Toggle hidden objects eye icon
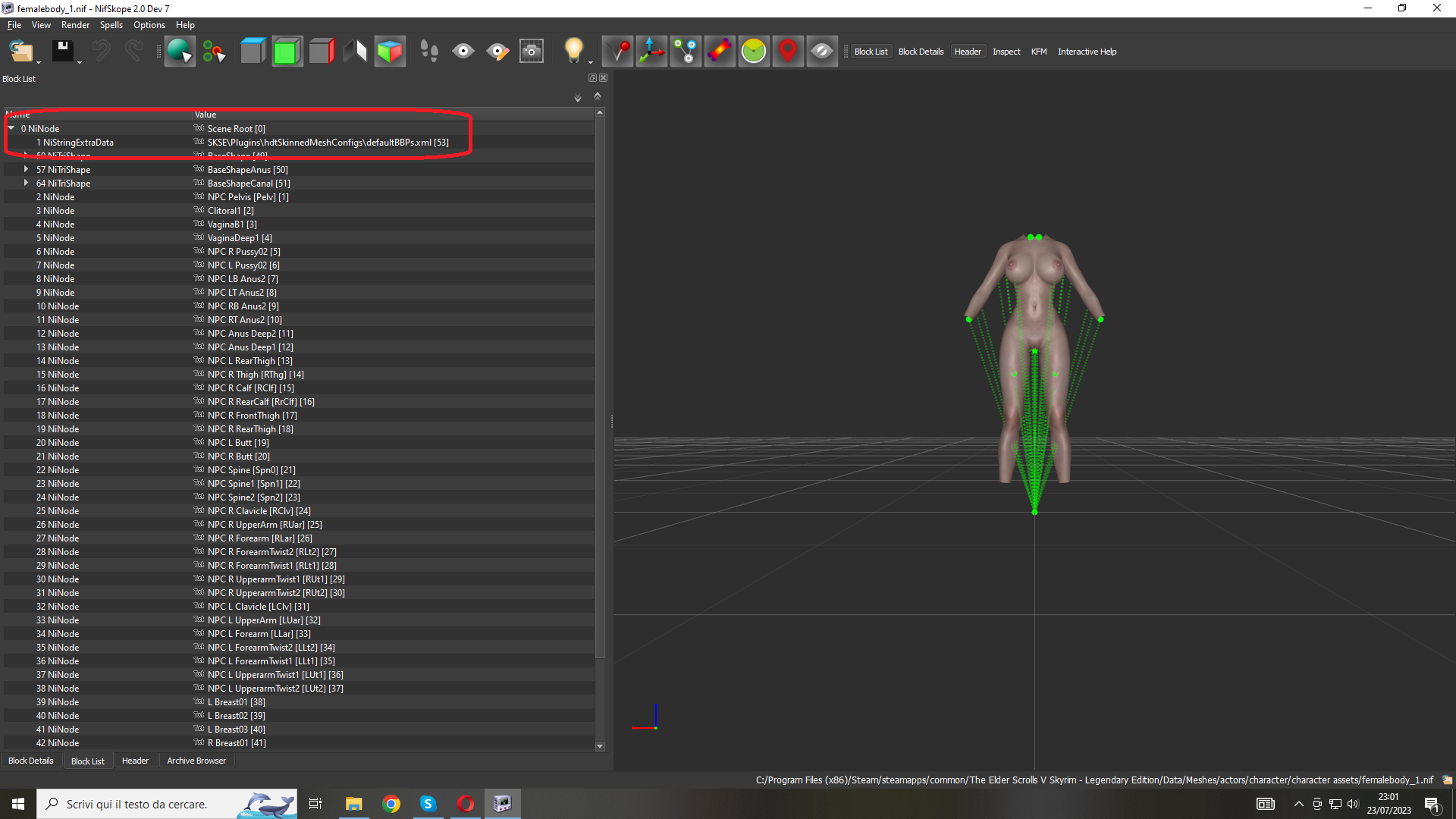The width and height of the screenshot is (1456, 819). point(822,52)
